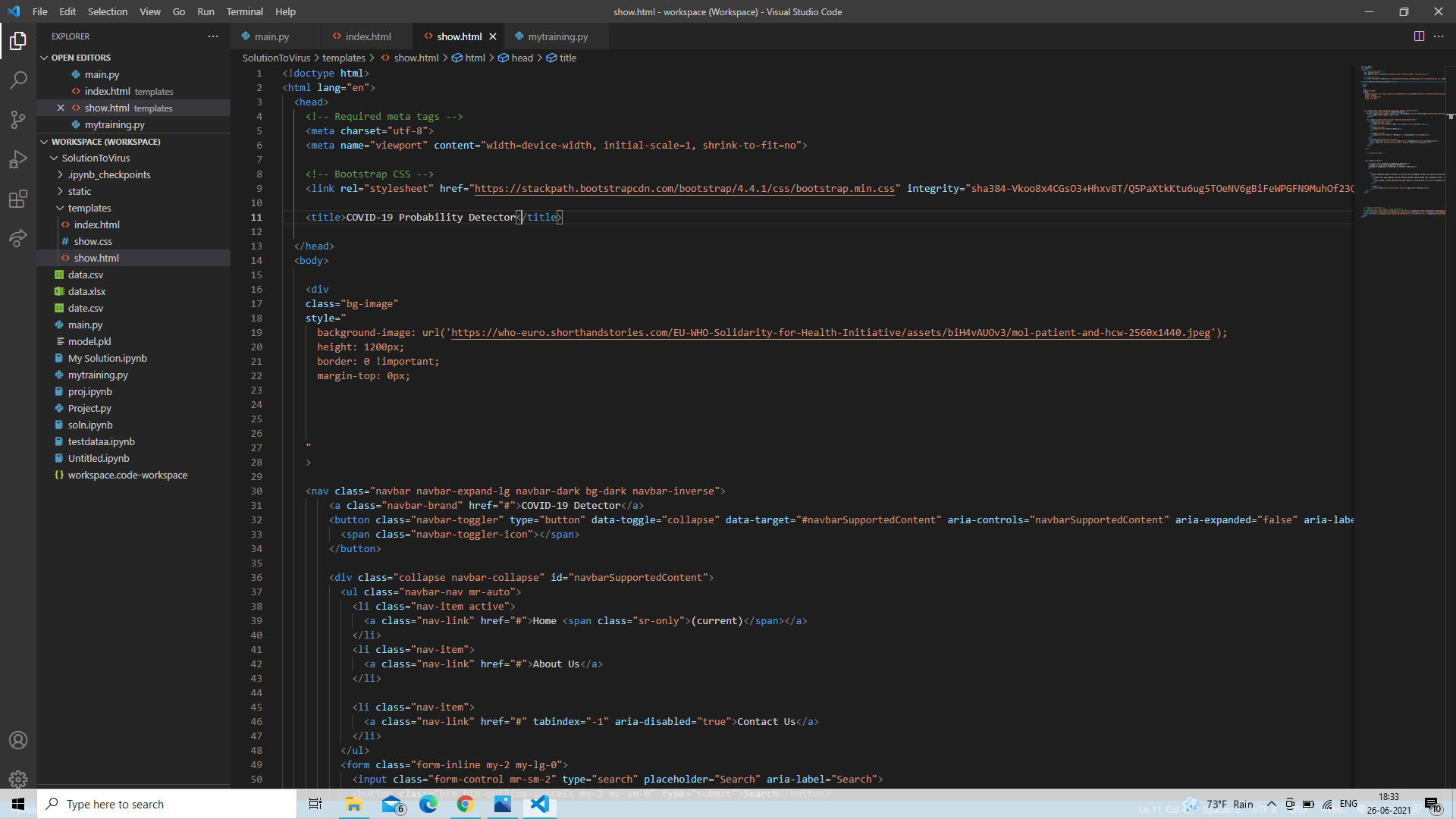Open Google Chrome from the taskbar
The width and height of the screenshot is (1456, 819).
click(465, 804)
